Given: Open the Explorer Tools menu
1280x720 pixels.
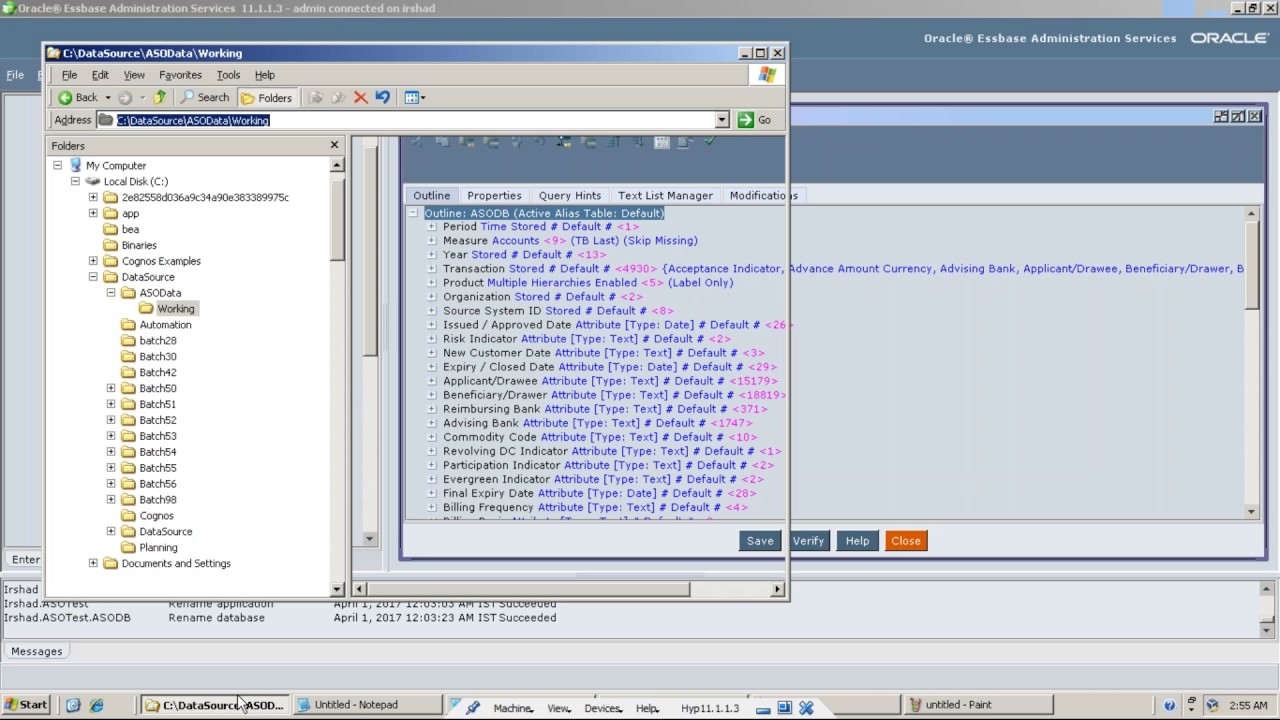Looking at the screenshot, I should [228, 75].
